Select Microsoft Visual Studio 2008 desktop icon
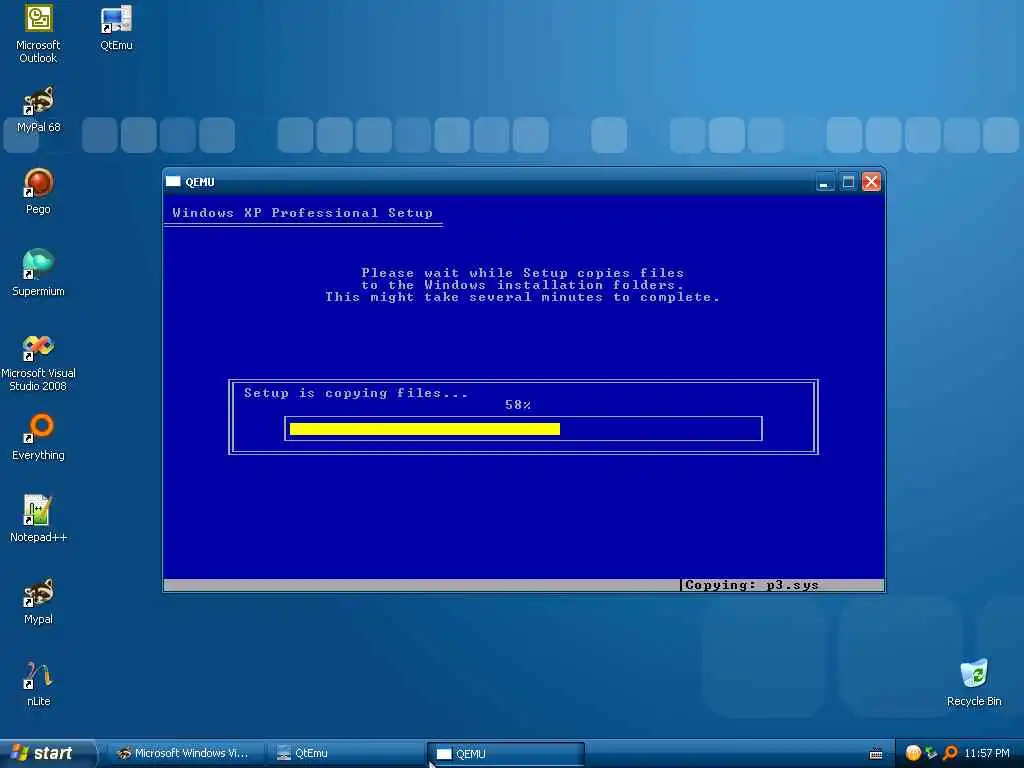 38,362
